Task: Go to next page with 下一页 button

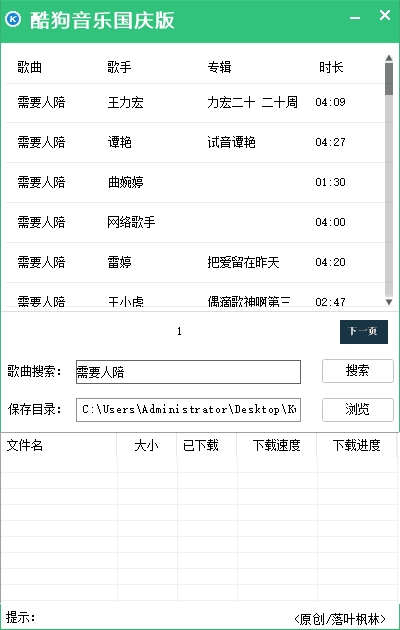Action: 364,331
